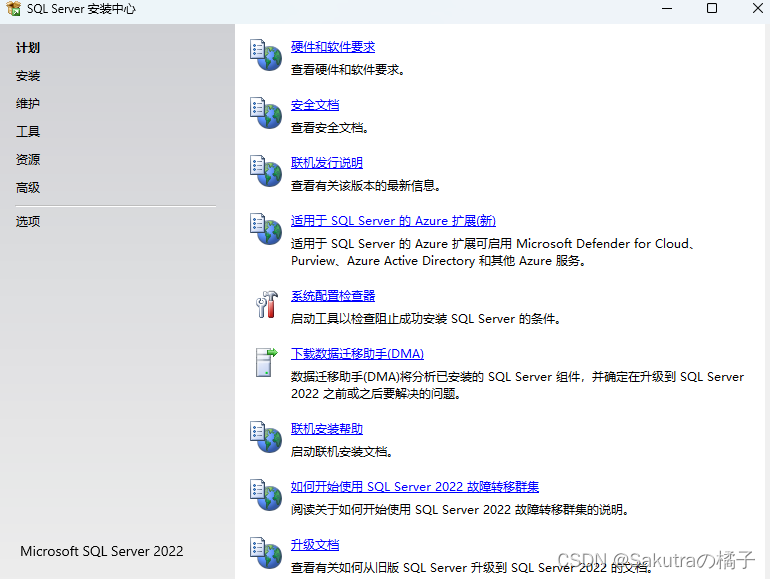Click the Microsoft SQL Server 2022 label

(x=102, y=551)
